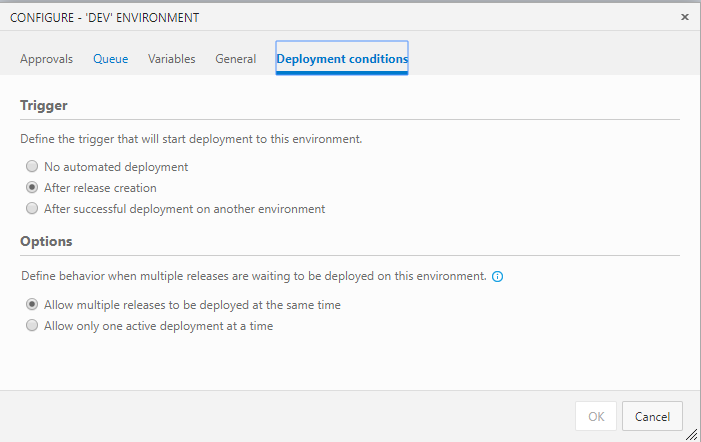Click the 'Define the trigger' description text
Image resolution: width=701 pixels, height=442 pixels.
pos(191,139)
